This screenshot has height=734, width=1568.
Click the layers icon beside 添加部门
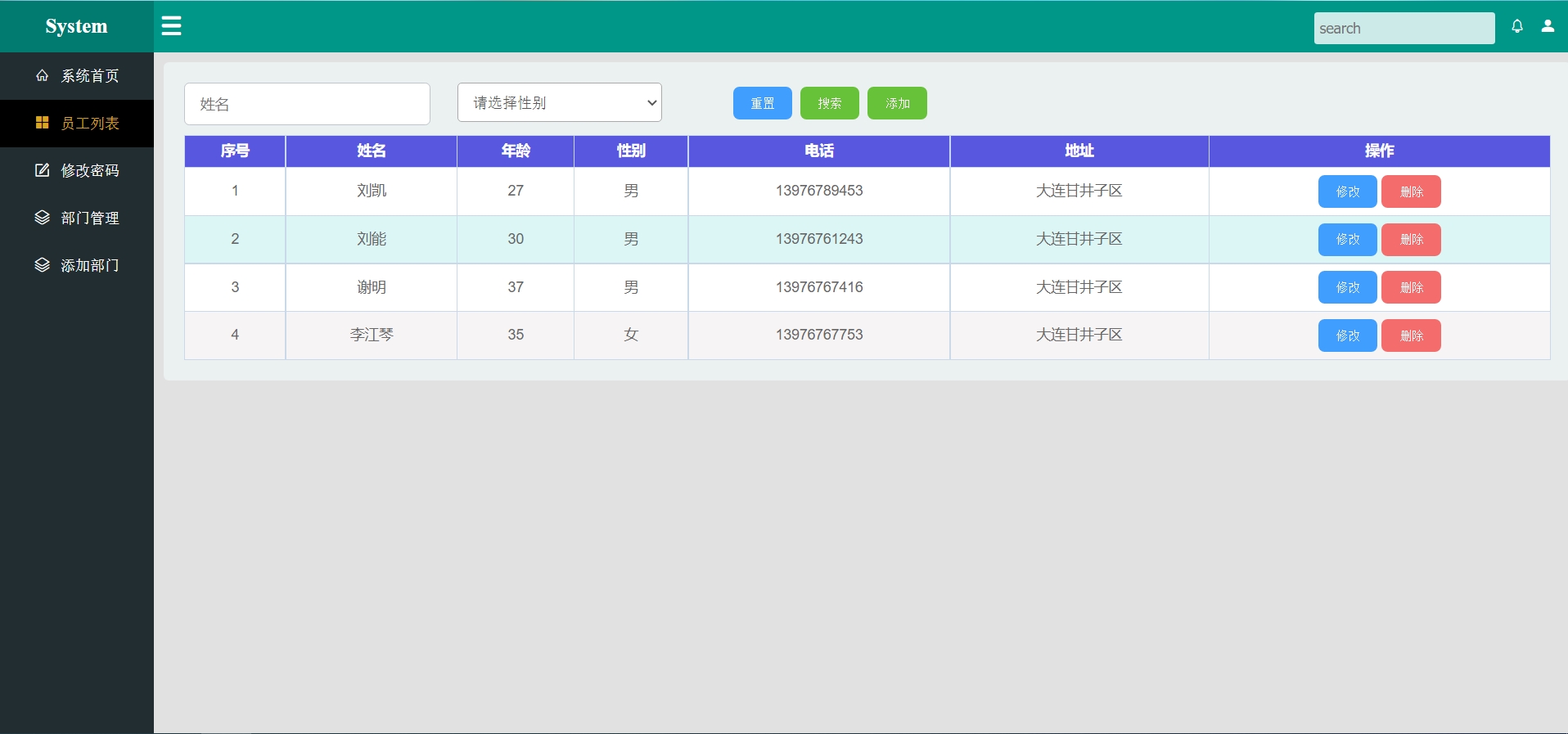coord(42,265)
